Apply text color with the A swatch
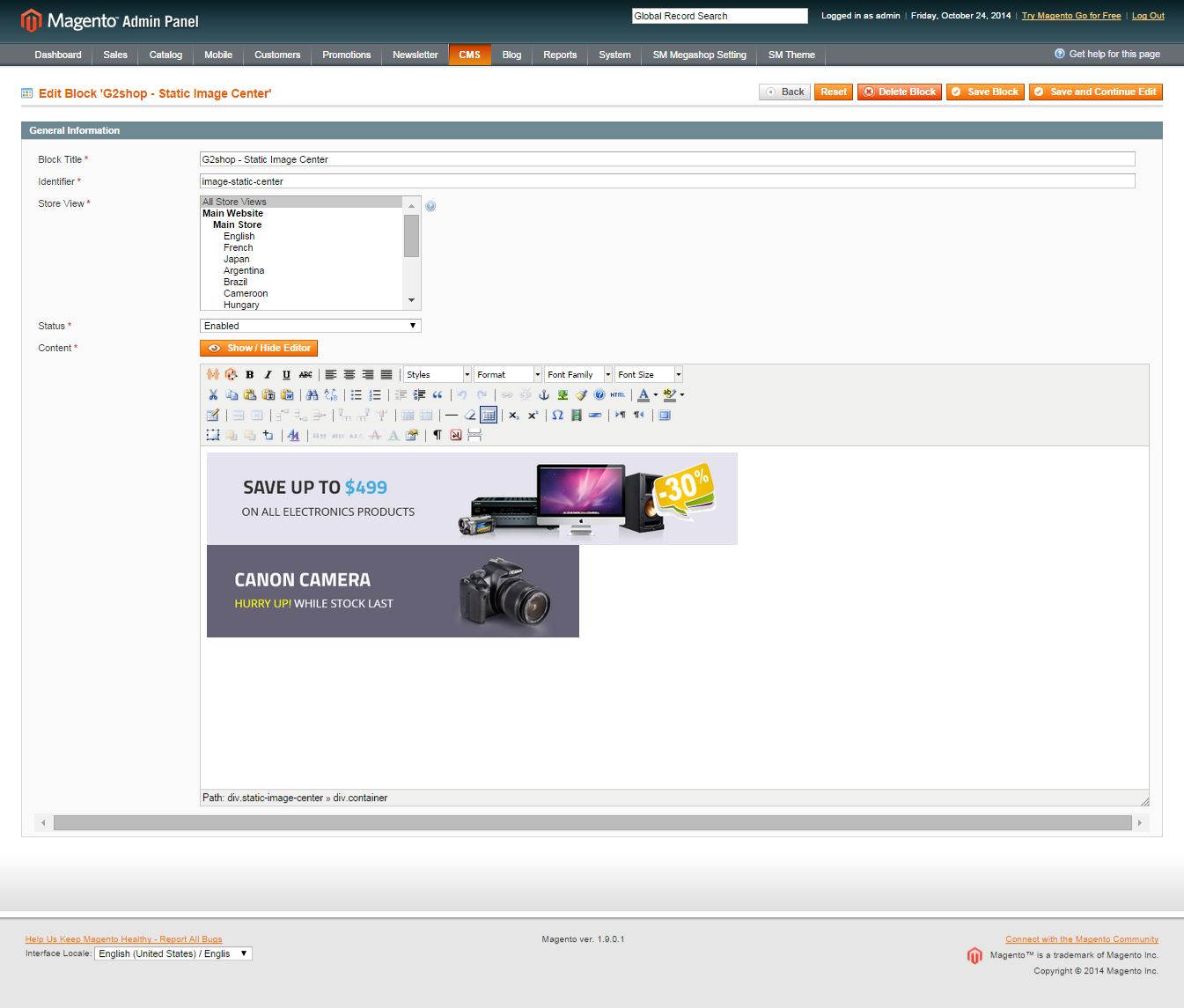 tap(643, 395)
